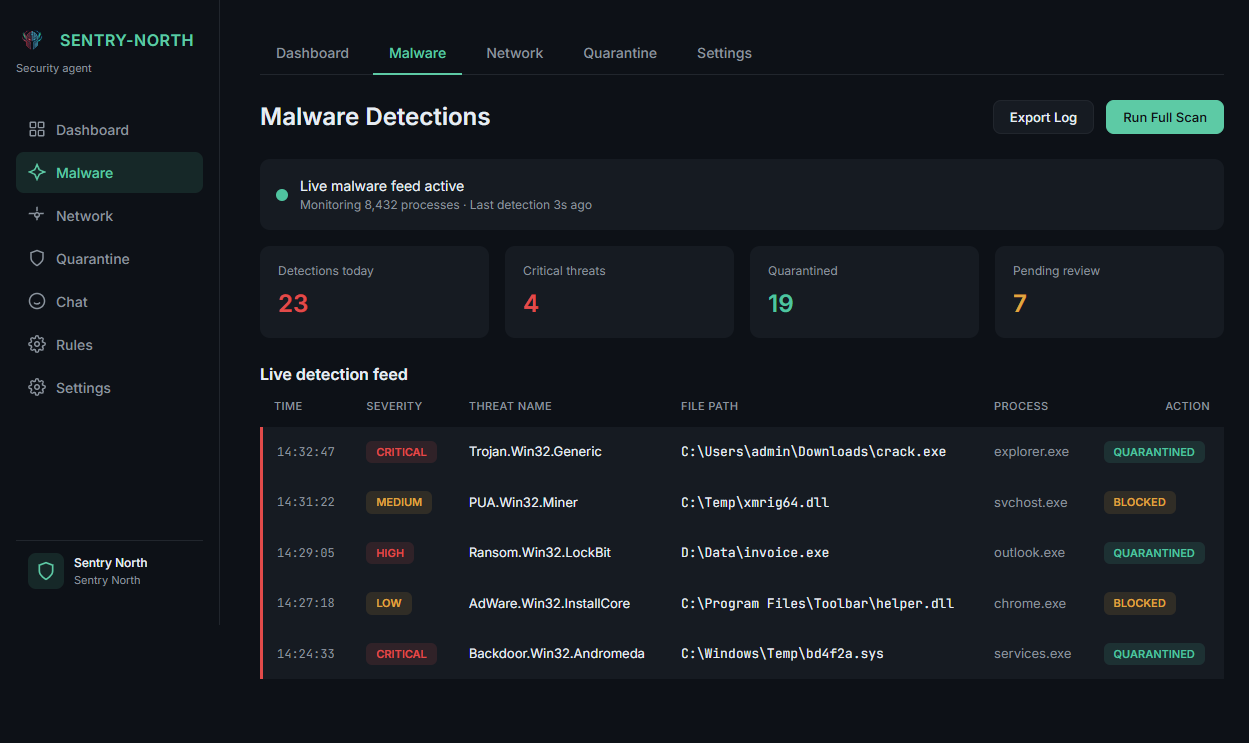Select threat Trojan.Win32.Generic

point(535,452)
